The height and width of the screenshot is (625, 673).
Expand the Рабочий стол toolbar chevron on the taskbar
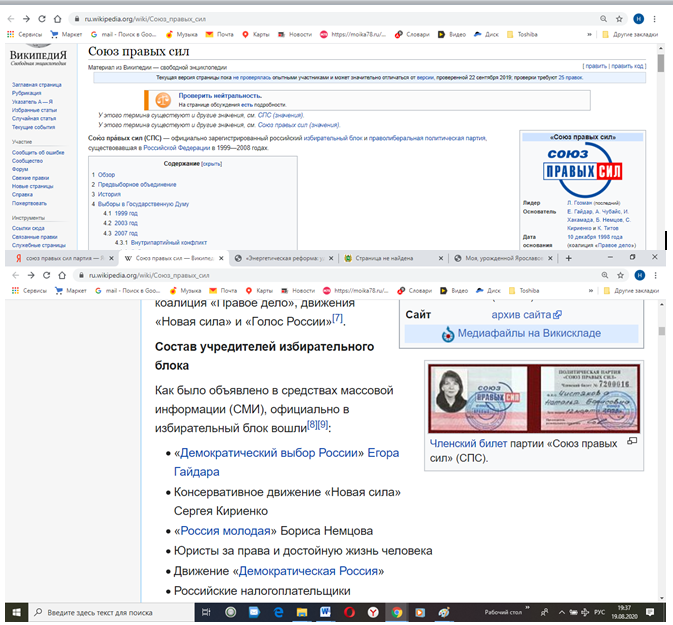(527, 608)
